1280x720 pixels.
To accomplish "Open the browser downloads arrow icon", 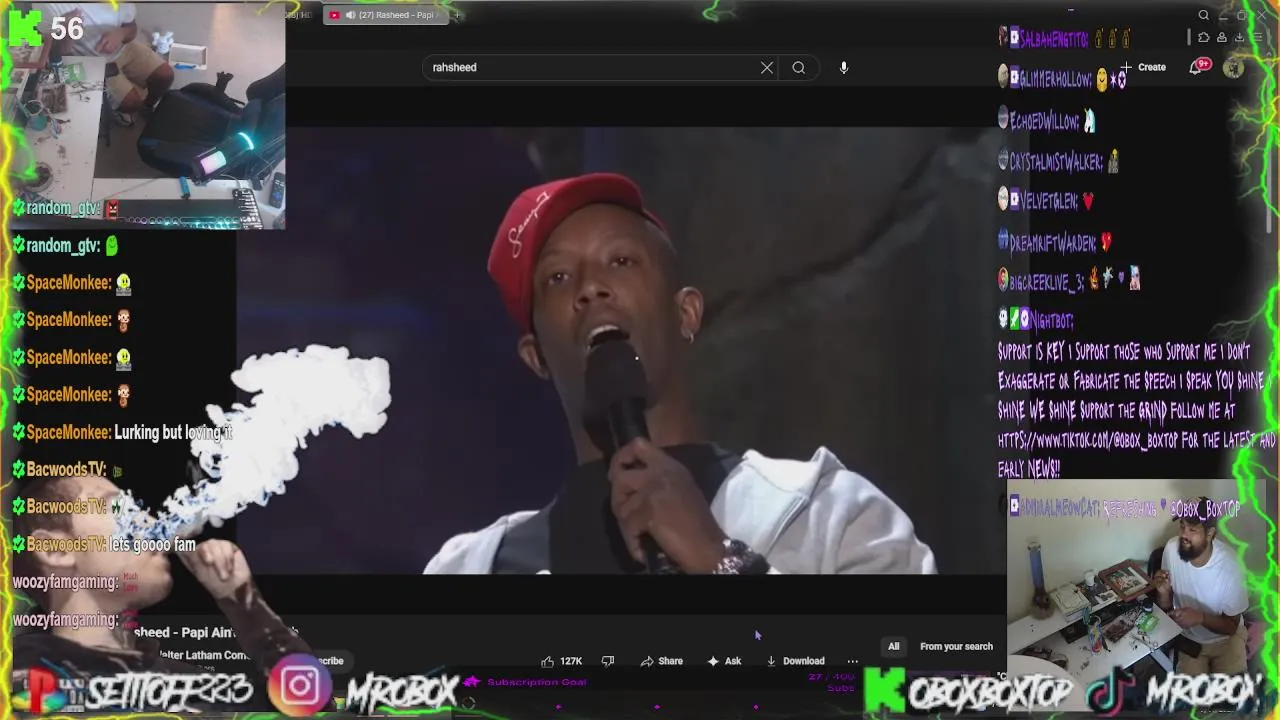I will click(1239, 37).
